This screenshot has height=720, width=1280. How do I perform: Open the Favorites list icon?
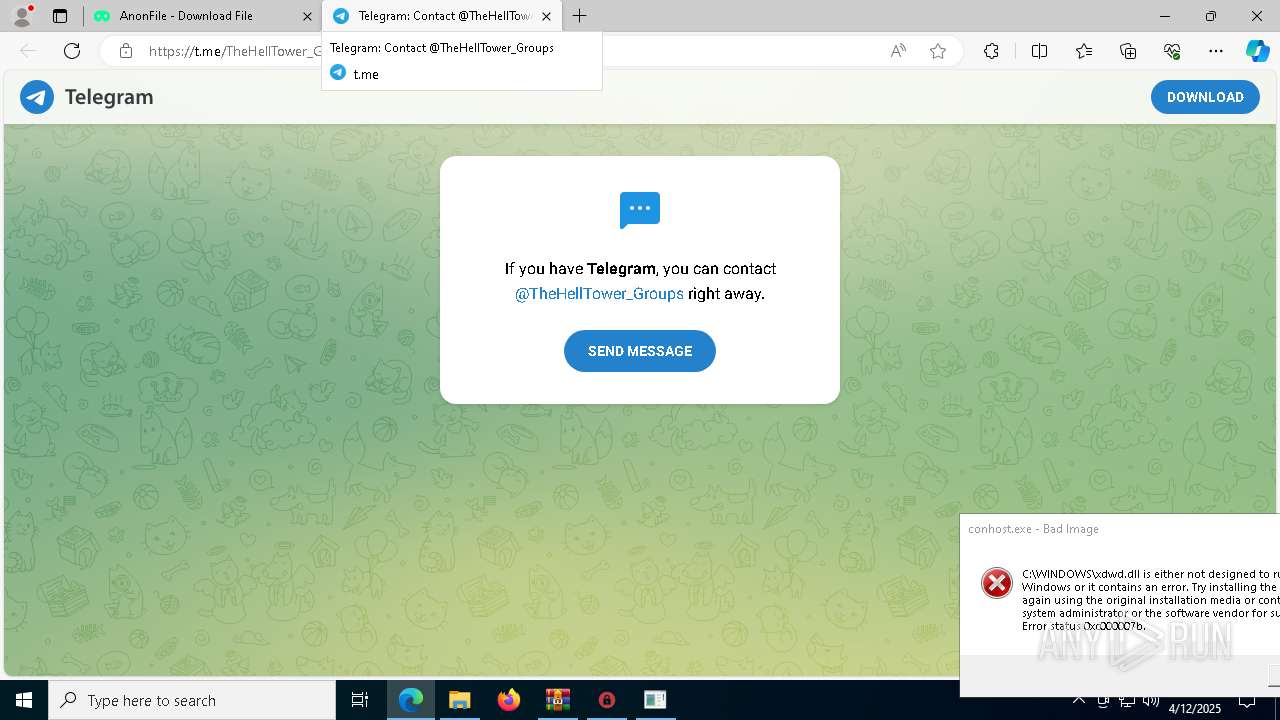1084,51
